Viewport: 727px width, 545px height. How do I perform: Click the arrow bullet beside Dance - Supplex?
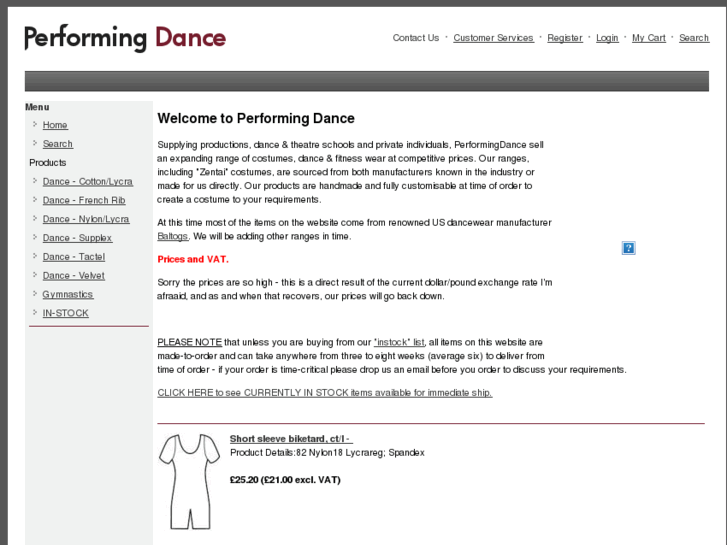(35, 237)
